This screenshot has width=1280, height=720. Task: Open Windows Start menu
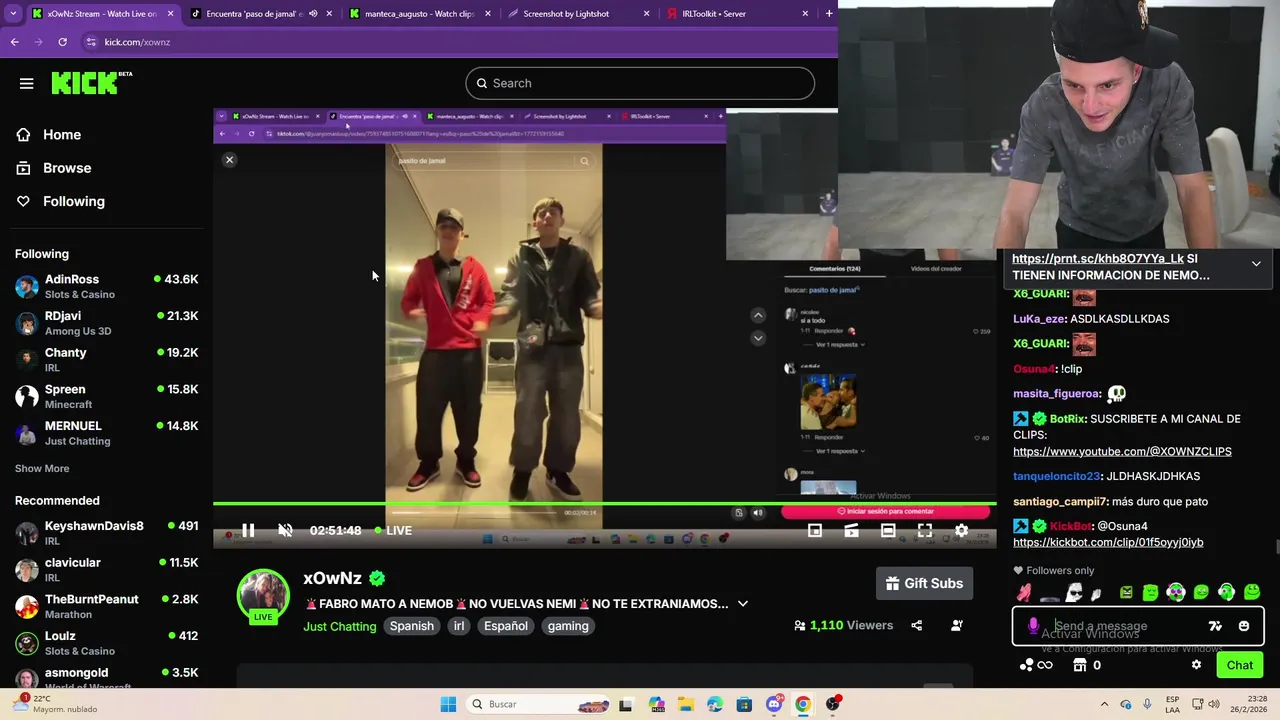tap(448, 704)
